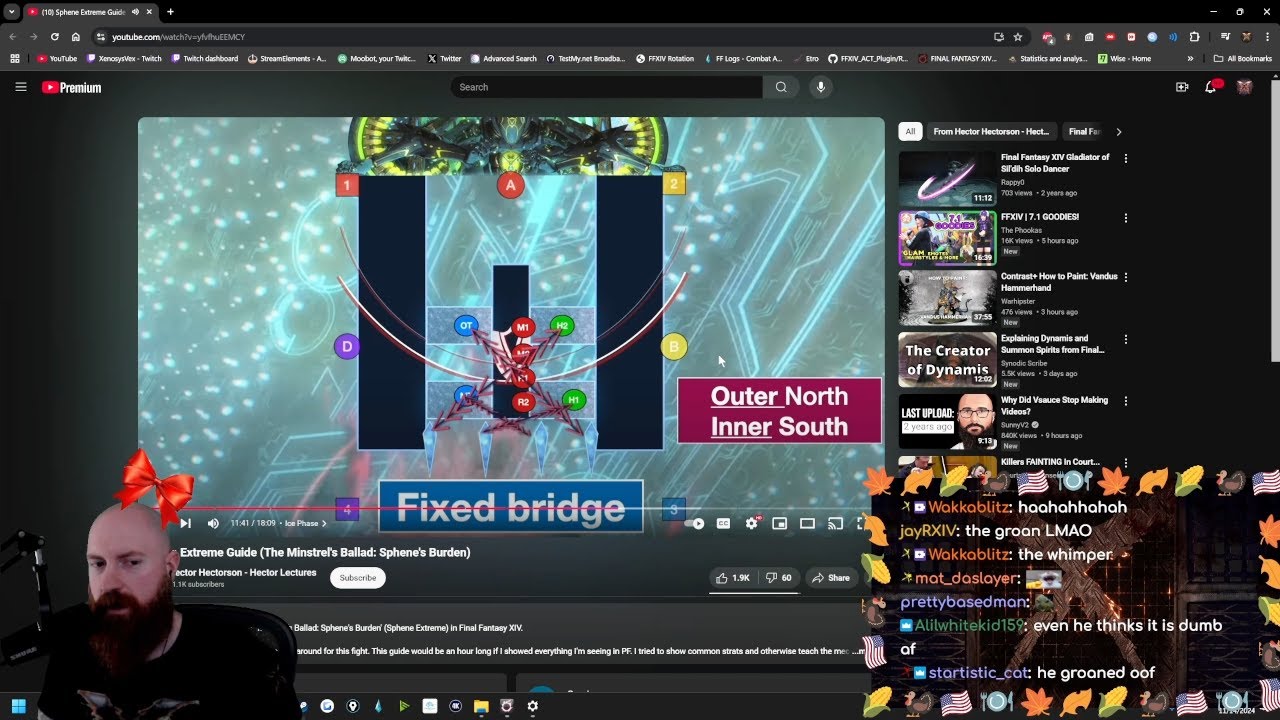Go to YouTube Premium home logo
The height and width of the screenshot is (720, 1280).
pyautogui.click(x=71, y=88)
